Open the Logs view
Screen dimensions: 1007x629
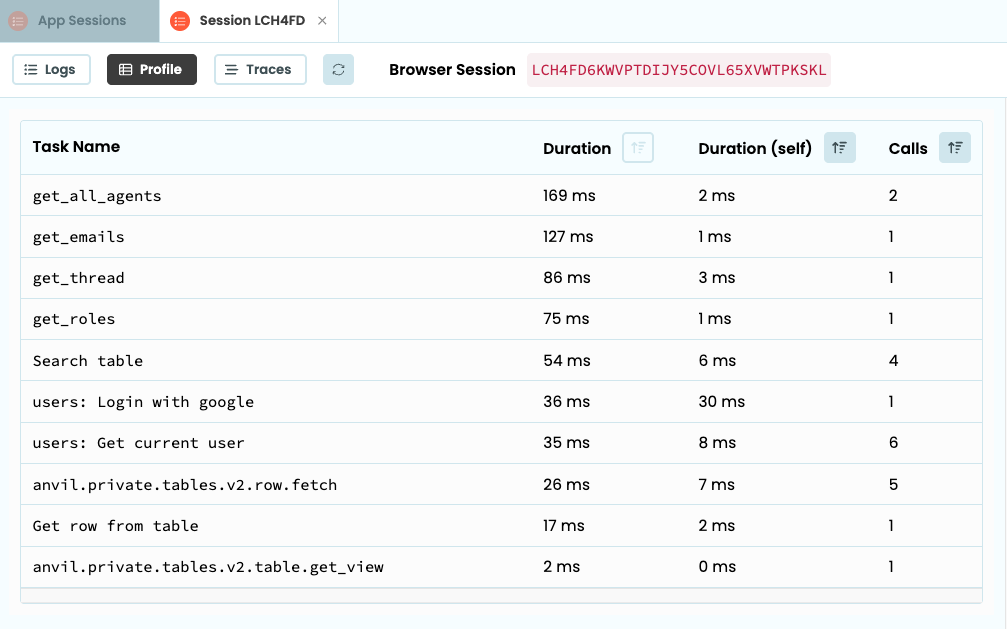pyautogui.click(x=51, y=69)
